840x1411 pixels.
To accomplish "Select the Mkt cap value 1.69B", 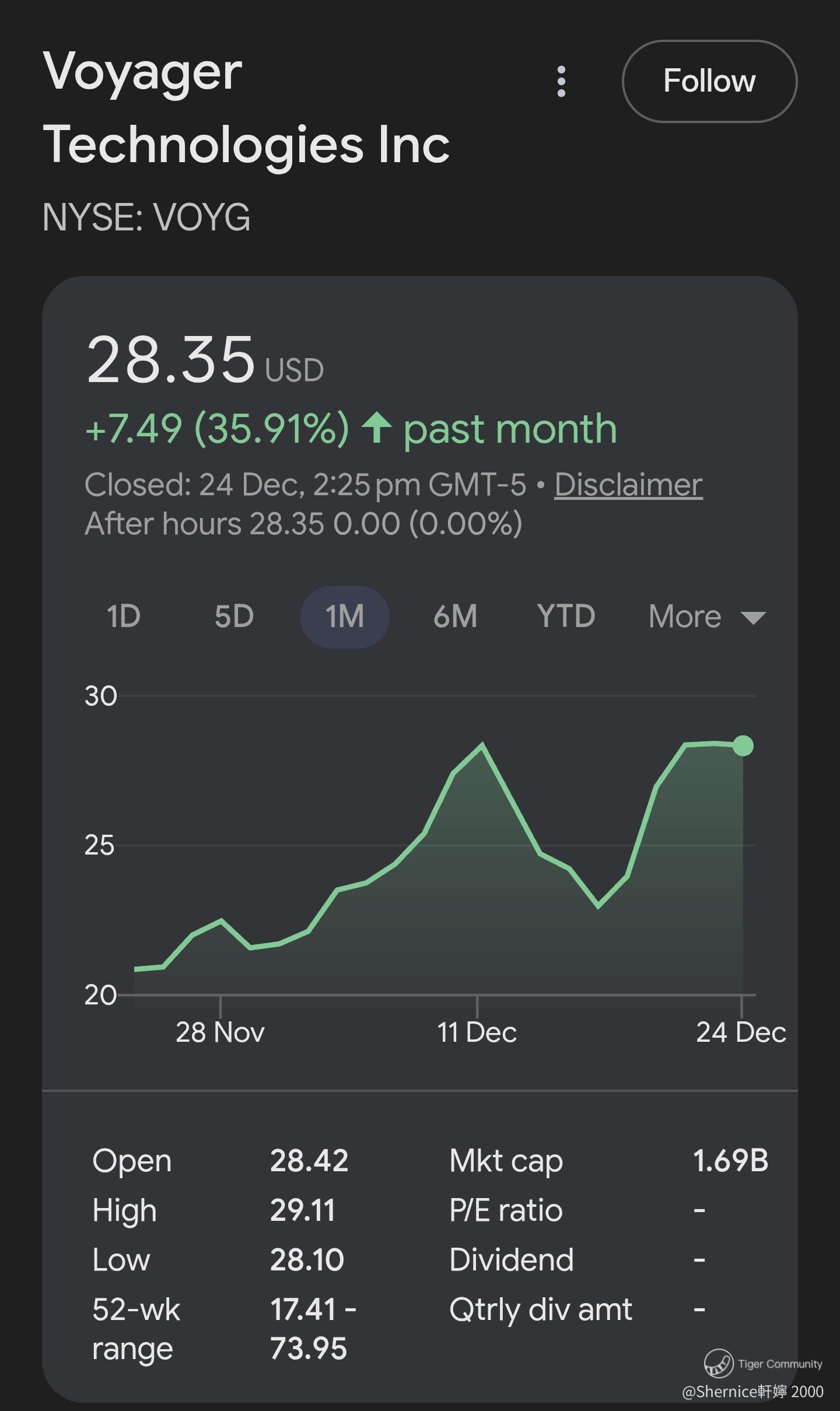I will pos(730,1160).
